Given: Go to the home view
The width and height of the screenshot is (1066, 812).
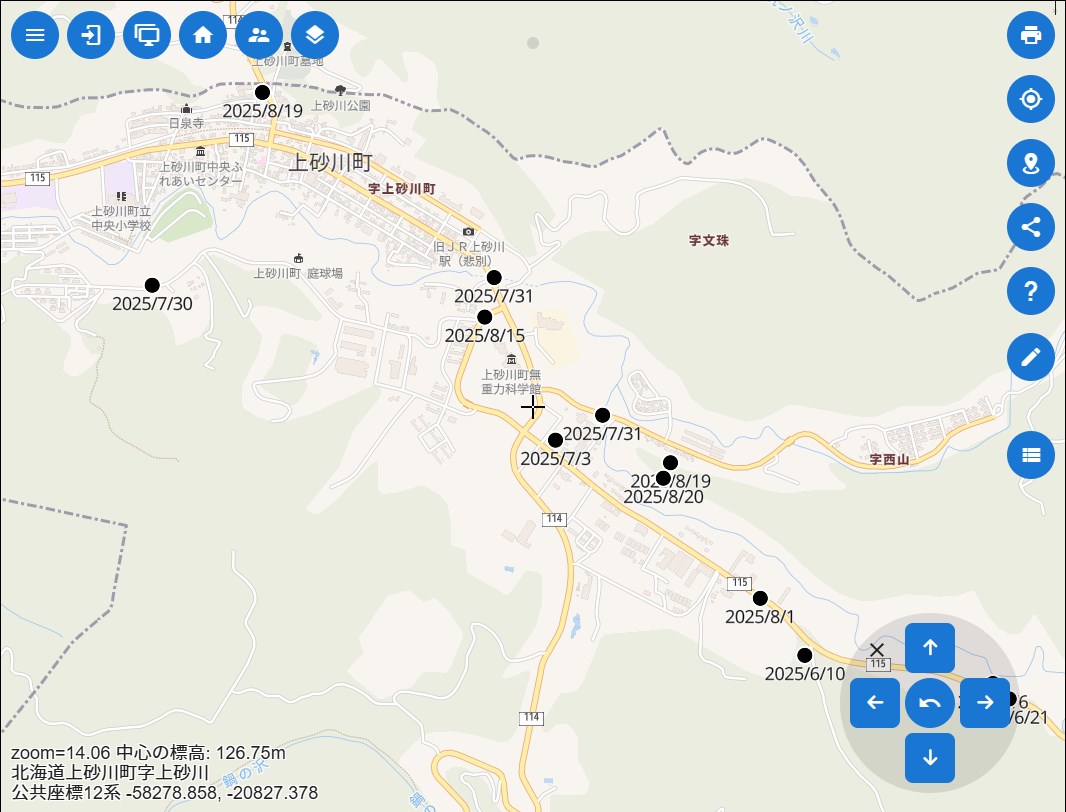Looking at the screenshot, I should pyautogui.click(x=203, y=35).
